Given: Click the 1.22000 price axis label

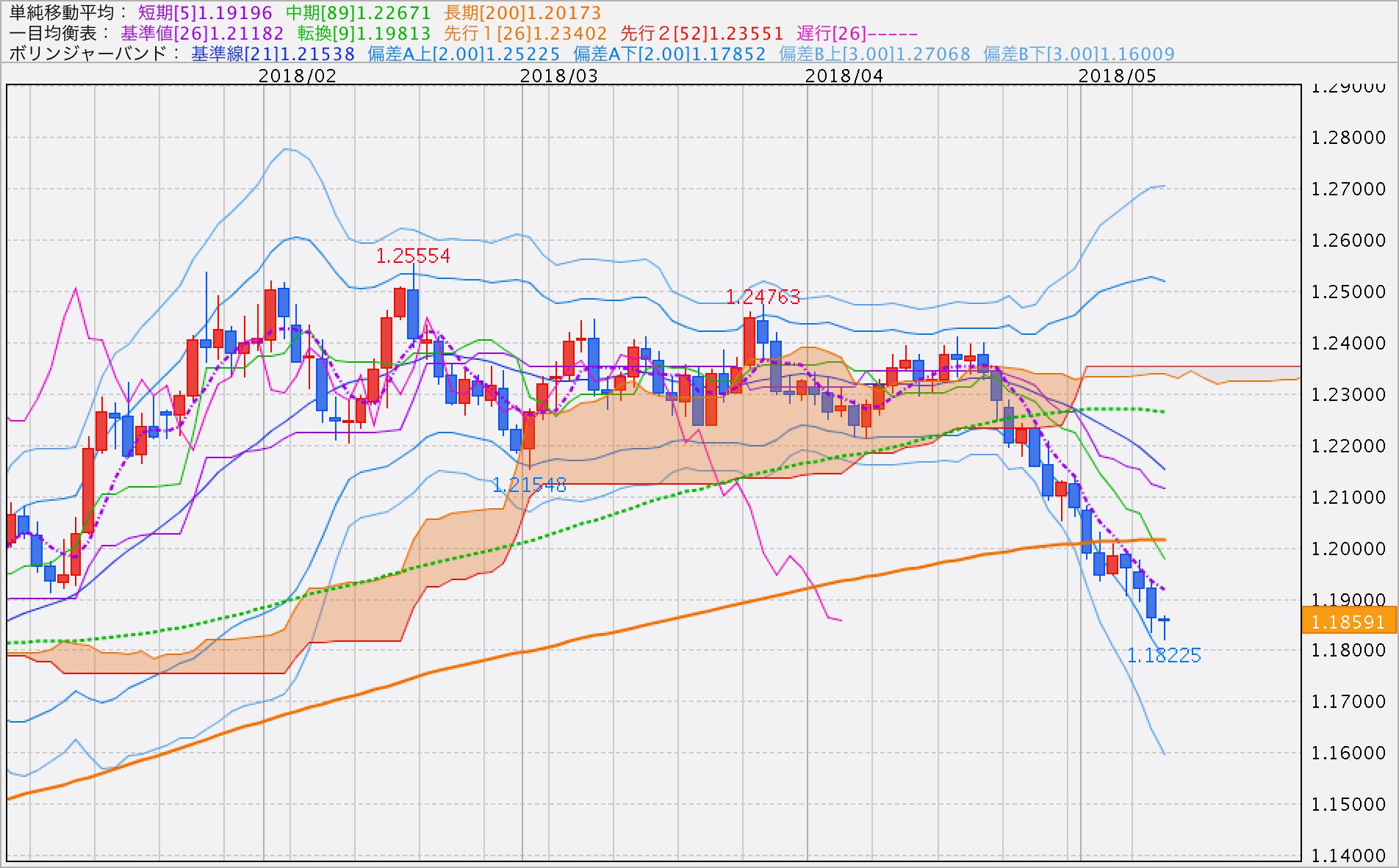Looking at the screenshot, I should click(1348, 446).
